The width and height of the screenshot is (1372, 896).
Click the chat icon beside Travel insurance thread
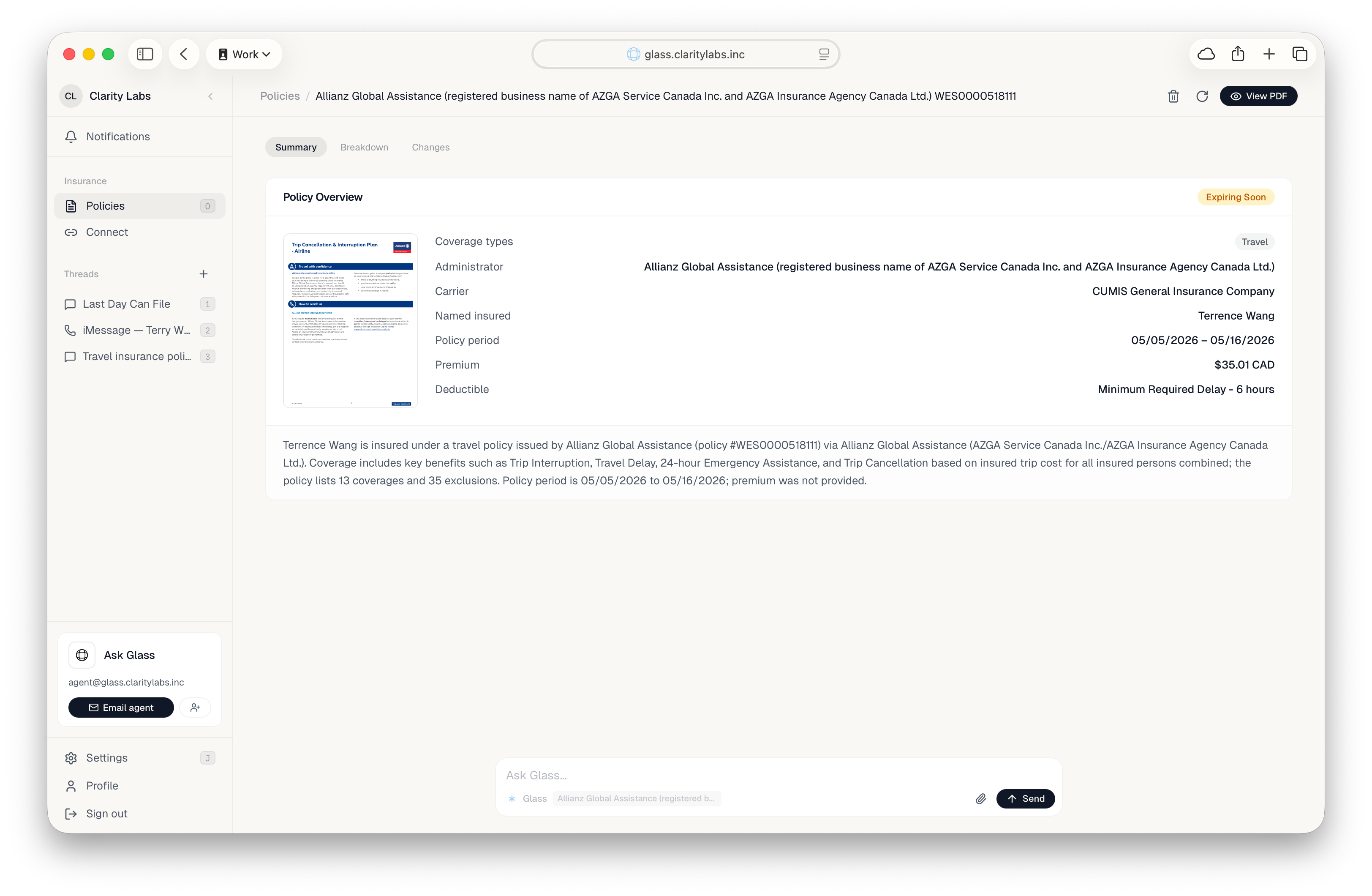pyautogui.click(x=70, y=357)
